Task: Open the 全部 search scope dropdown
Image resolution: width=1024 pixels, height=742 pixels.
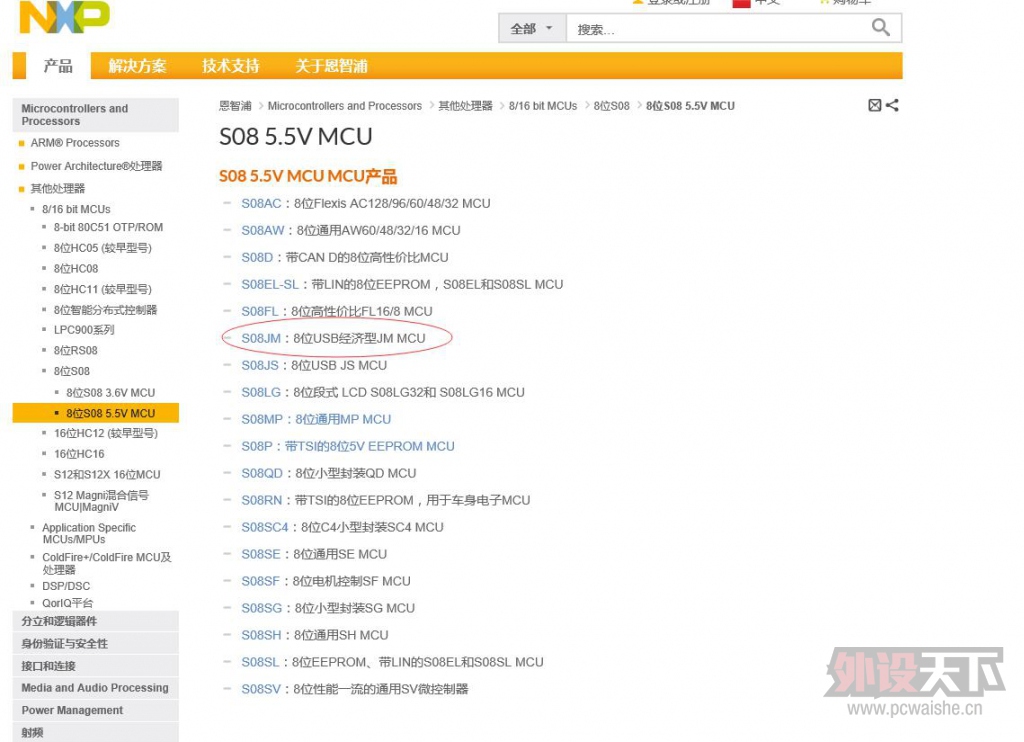Action: [x=532, y=29]
